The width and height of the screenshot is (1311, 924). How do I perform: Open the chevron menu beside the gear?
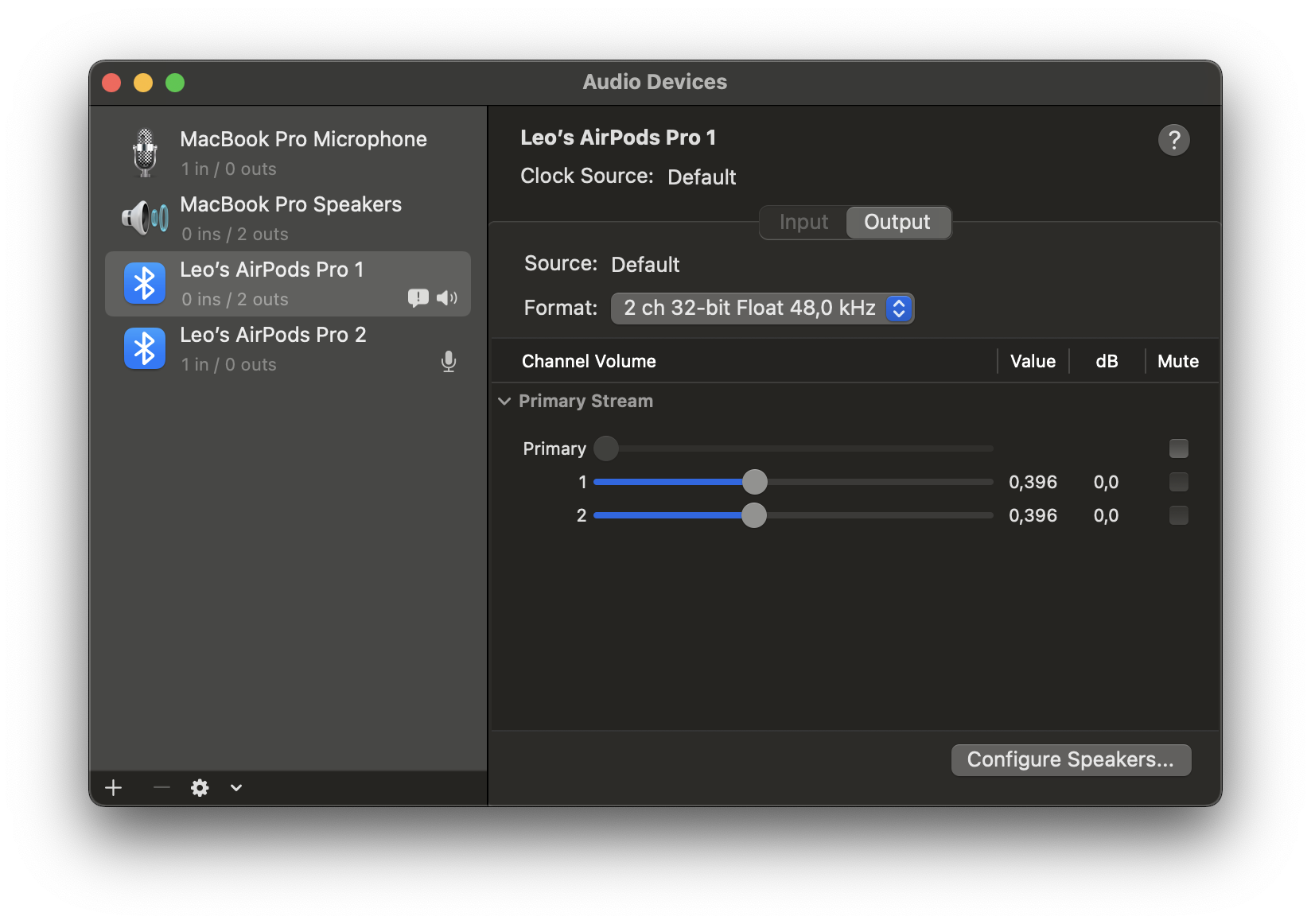tap(236, 787)
